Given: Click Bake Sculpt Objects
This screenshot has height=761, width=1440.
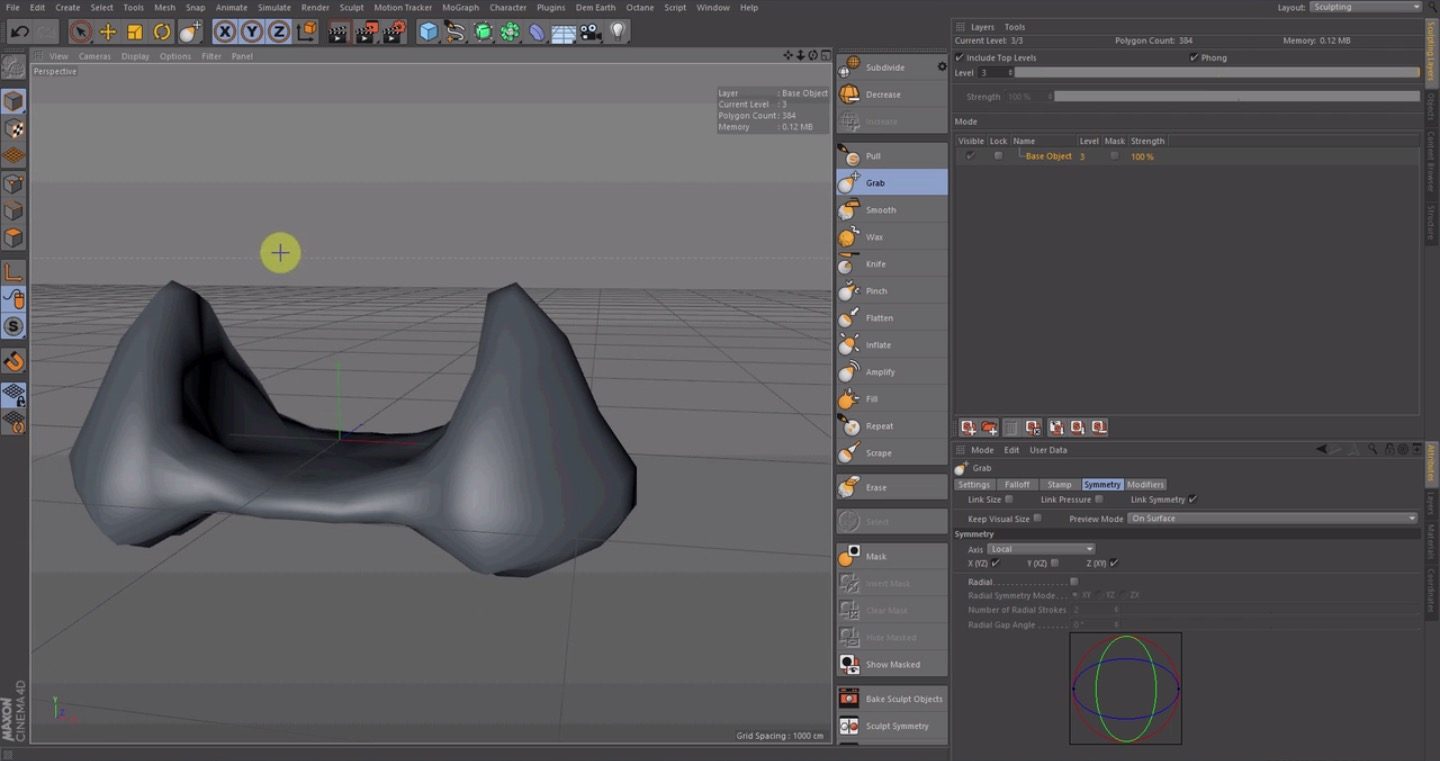Looking at the screenshot, I should (x=892, y=699).
